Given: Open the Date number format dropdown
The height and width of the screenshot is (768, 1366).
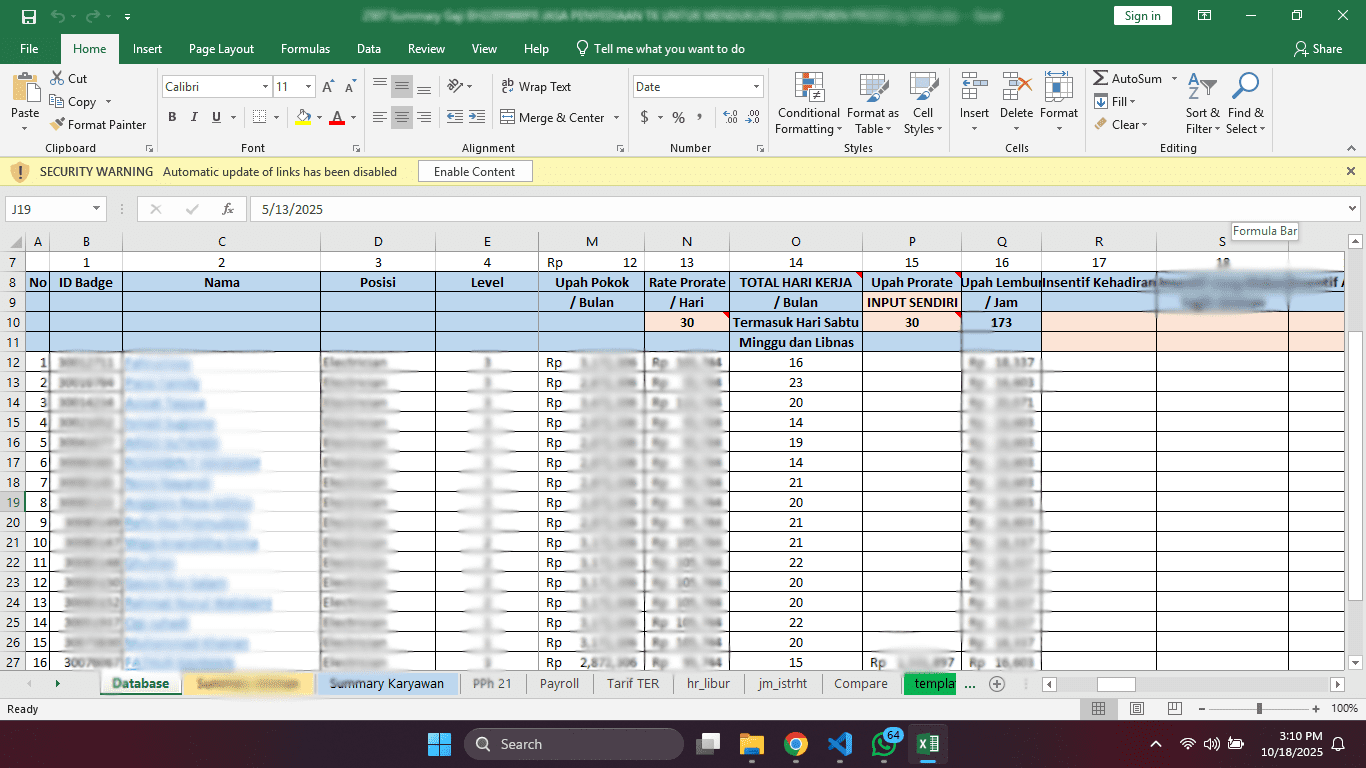Looking at the screenshot, I should [x=756, y=87].
